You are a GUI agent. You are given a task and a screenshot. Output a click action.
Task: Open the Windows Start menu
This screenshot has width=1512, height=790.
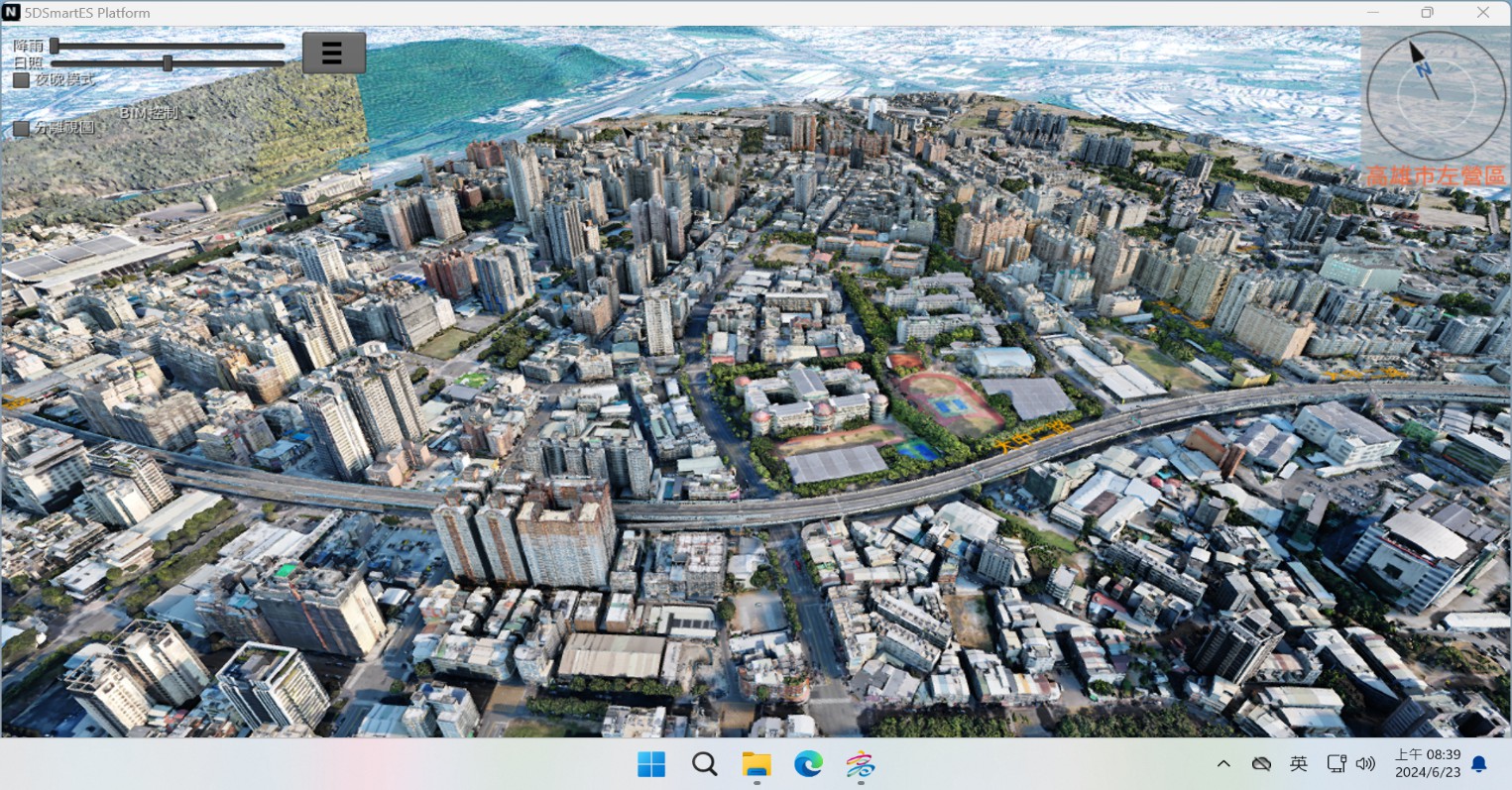point(651,764)
